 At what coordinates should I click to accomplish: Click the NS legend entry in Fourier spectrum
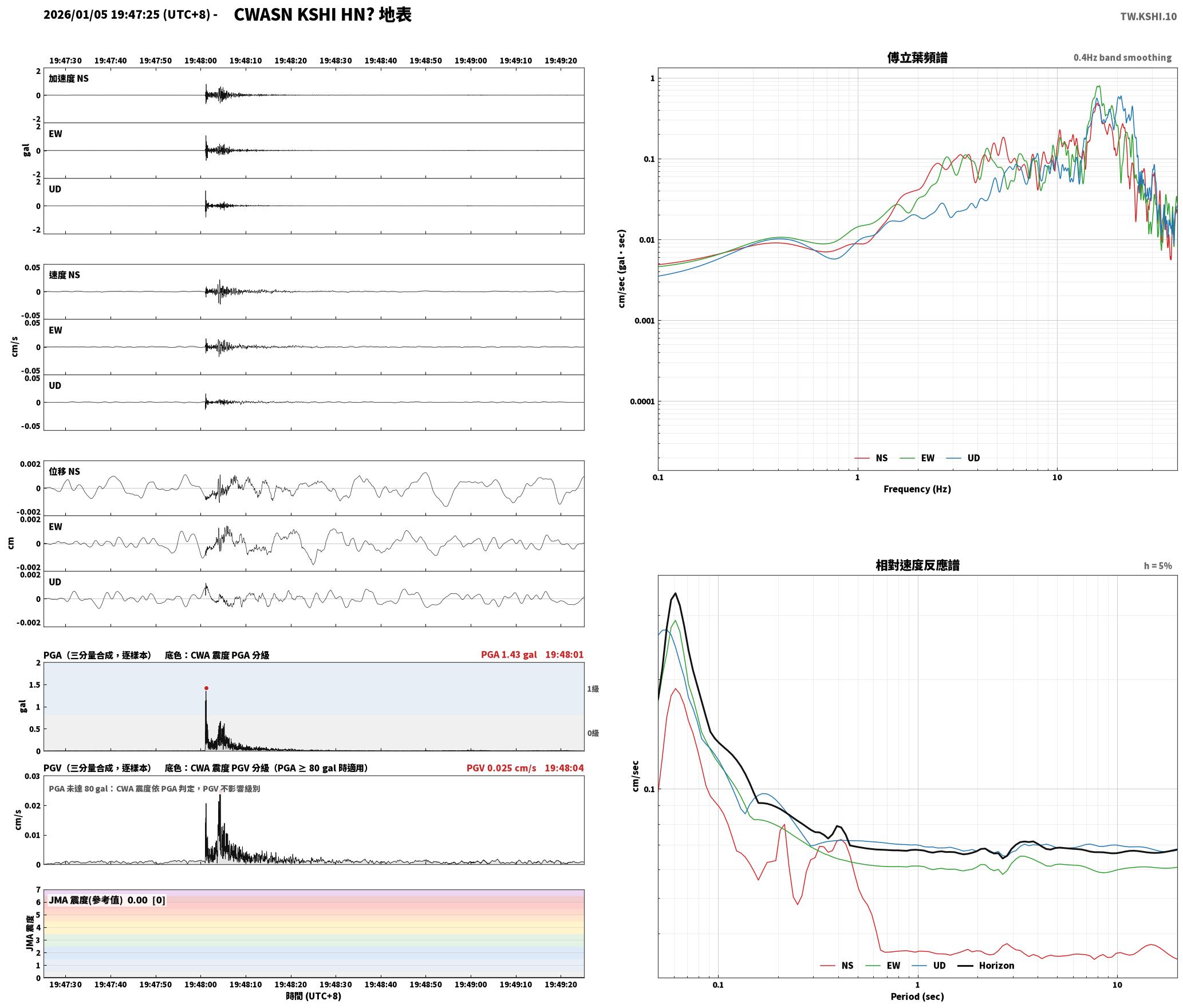coord(871,458)
